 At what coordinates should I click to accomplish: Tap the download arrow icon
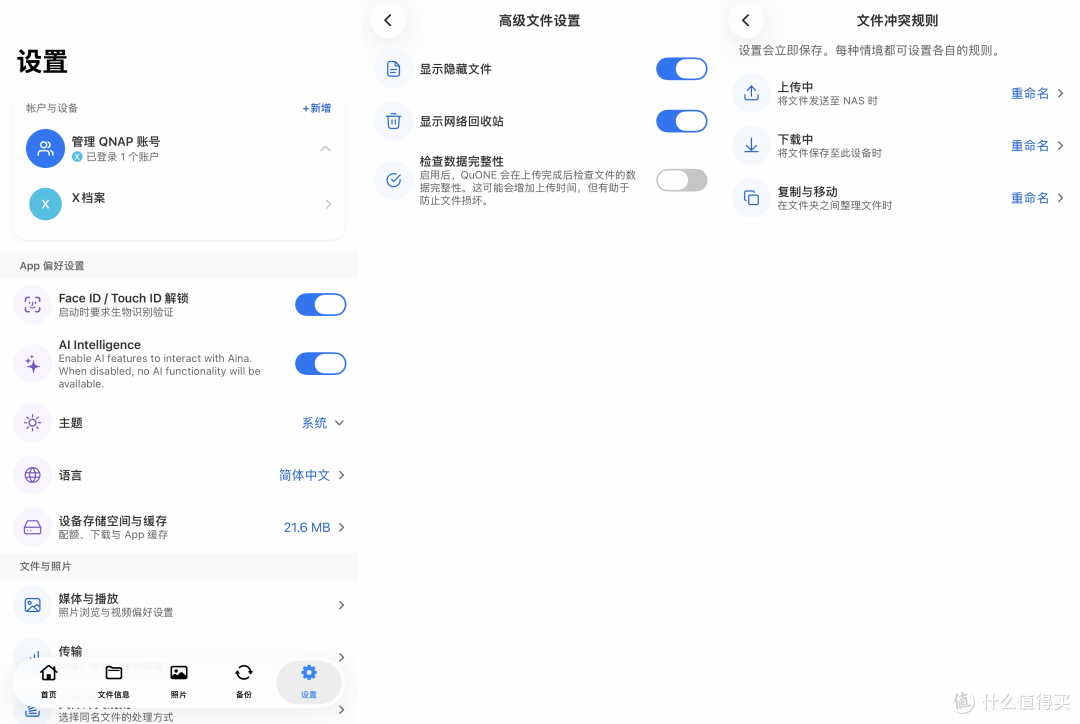751,145
